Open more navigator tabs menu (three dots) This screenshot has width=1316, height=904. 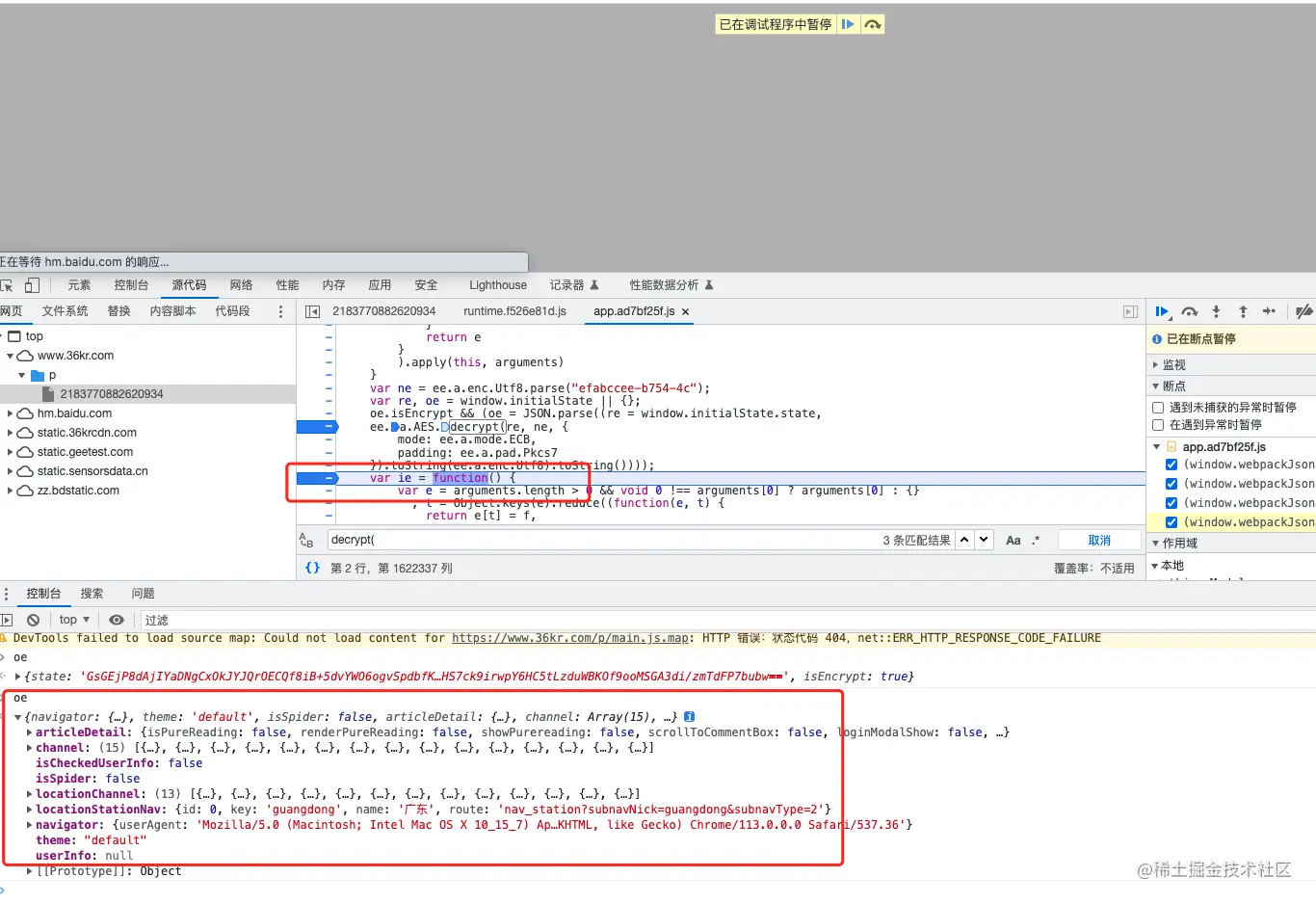click(x=280, y=311)
